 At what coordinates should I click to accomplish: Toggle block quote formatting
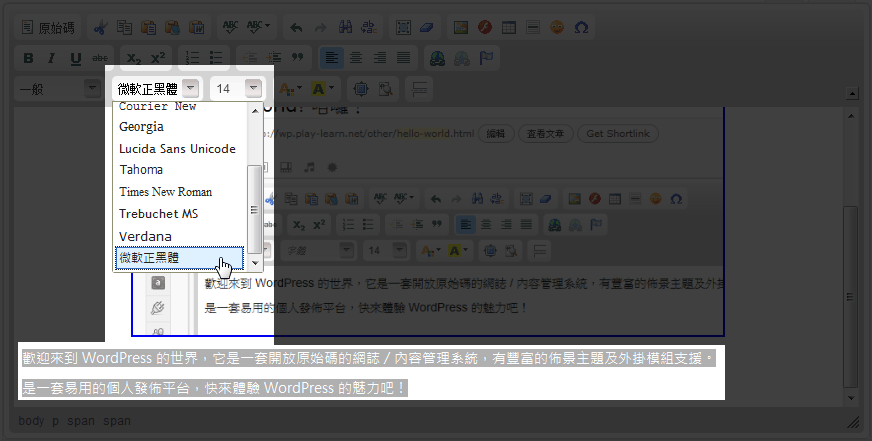pos(298,58)
